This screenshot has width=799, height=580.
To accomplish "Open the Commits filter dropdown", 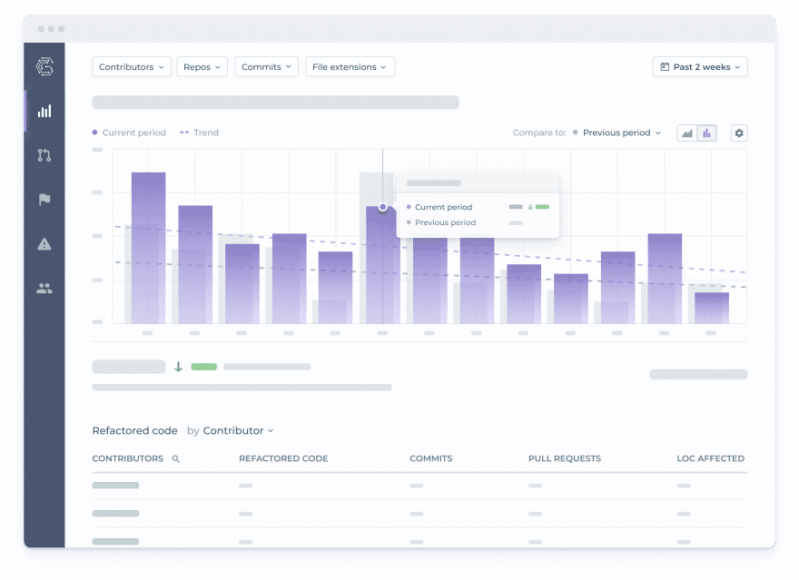I will [266, 67].
